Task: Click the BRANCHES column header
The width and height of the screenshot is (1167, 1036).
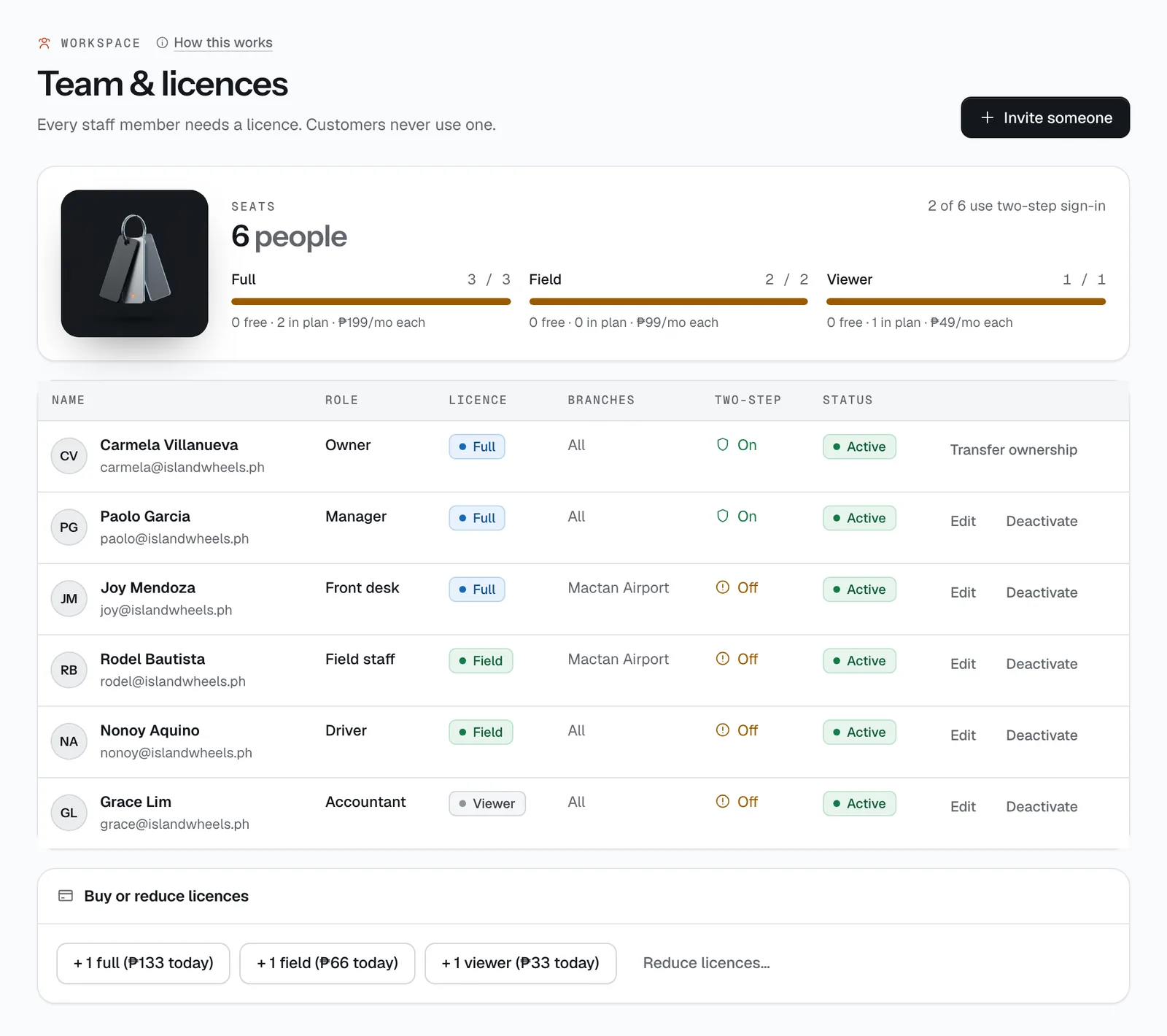Action: click(601, 400)
